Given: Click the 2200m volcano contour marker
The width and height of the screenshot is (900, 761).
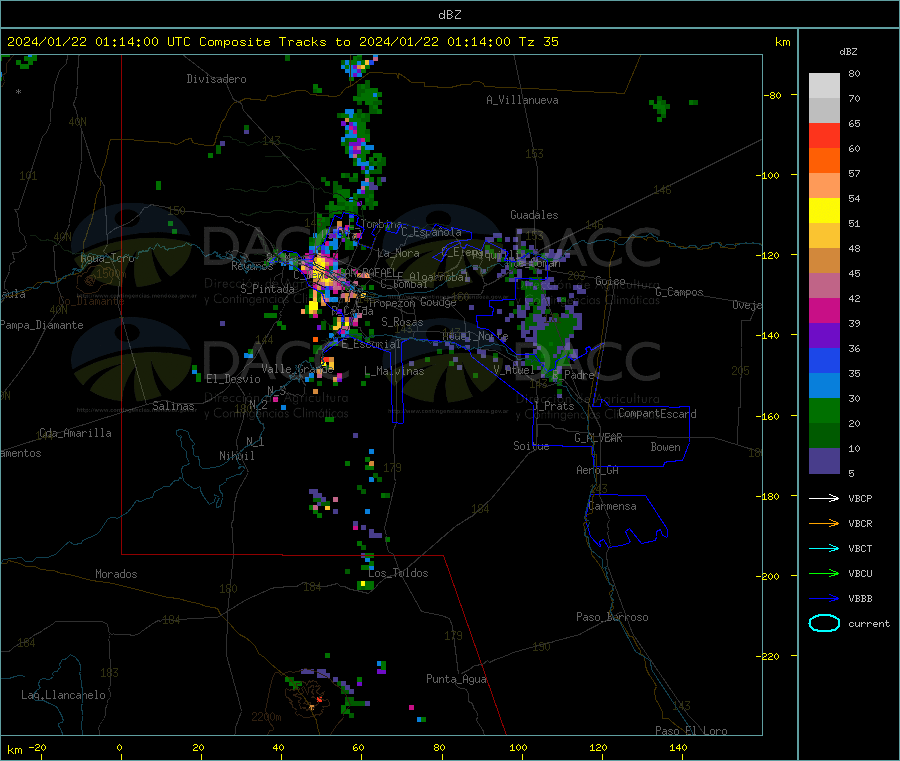Looking at the screenshot, I should 266,717.
